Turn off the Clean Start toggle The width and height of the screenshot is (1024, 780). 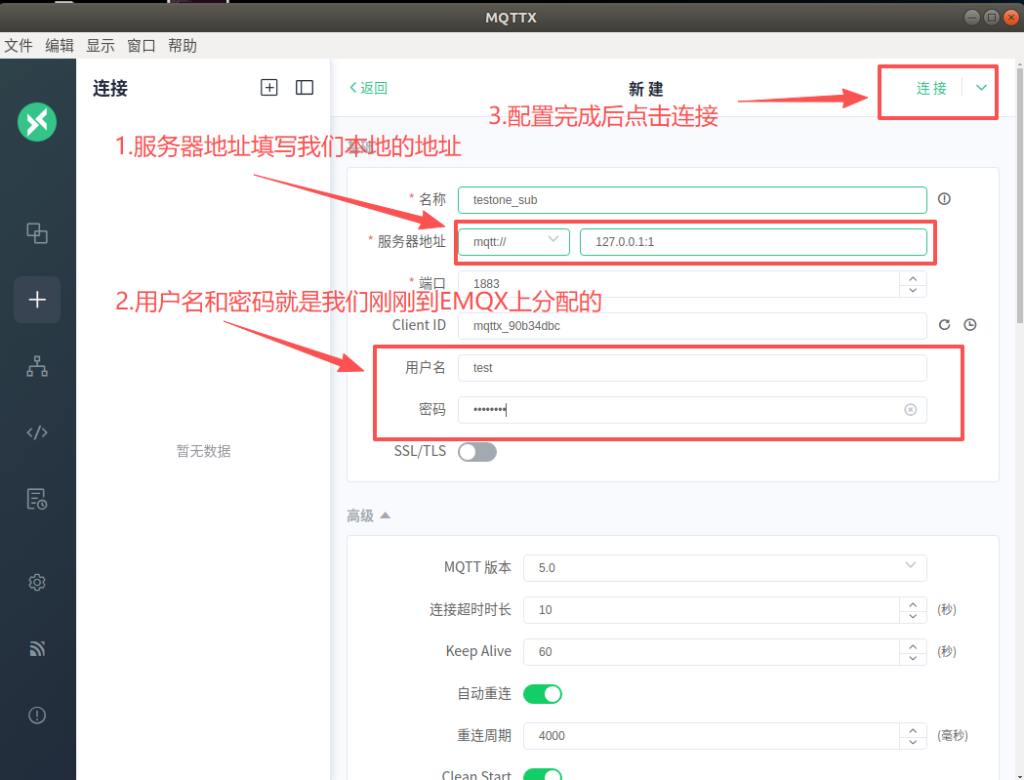coord(543,773)
